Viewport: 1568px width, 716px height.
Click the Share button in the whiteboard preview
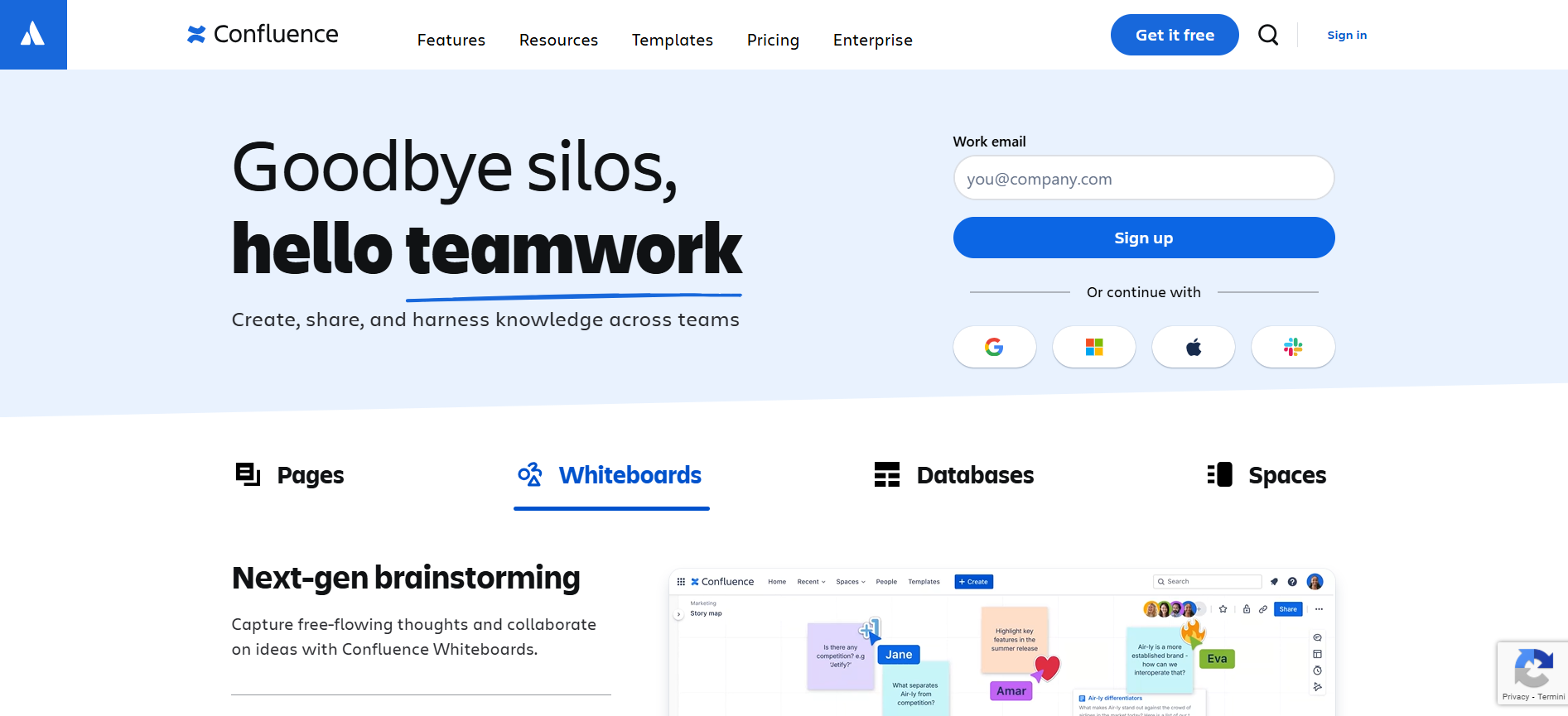coord(1288,609)
